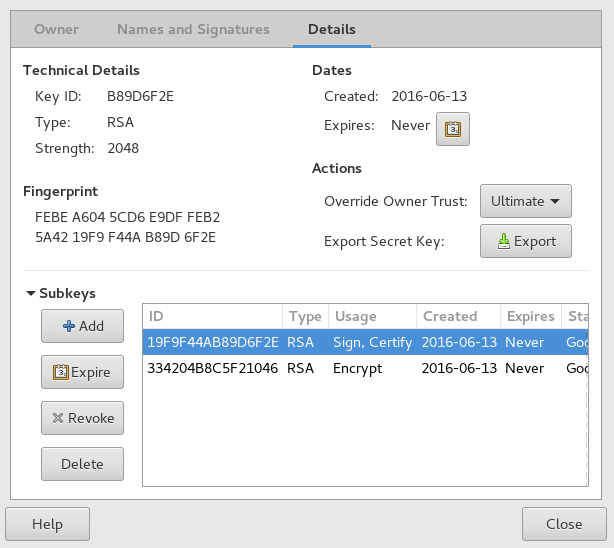
Task: Sort subkeys by ID column header
Action: click(212, 316)
